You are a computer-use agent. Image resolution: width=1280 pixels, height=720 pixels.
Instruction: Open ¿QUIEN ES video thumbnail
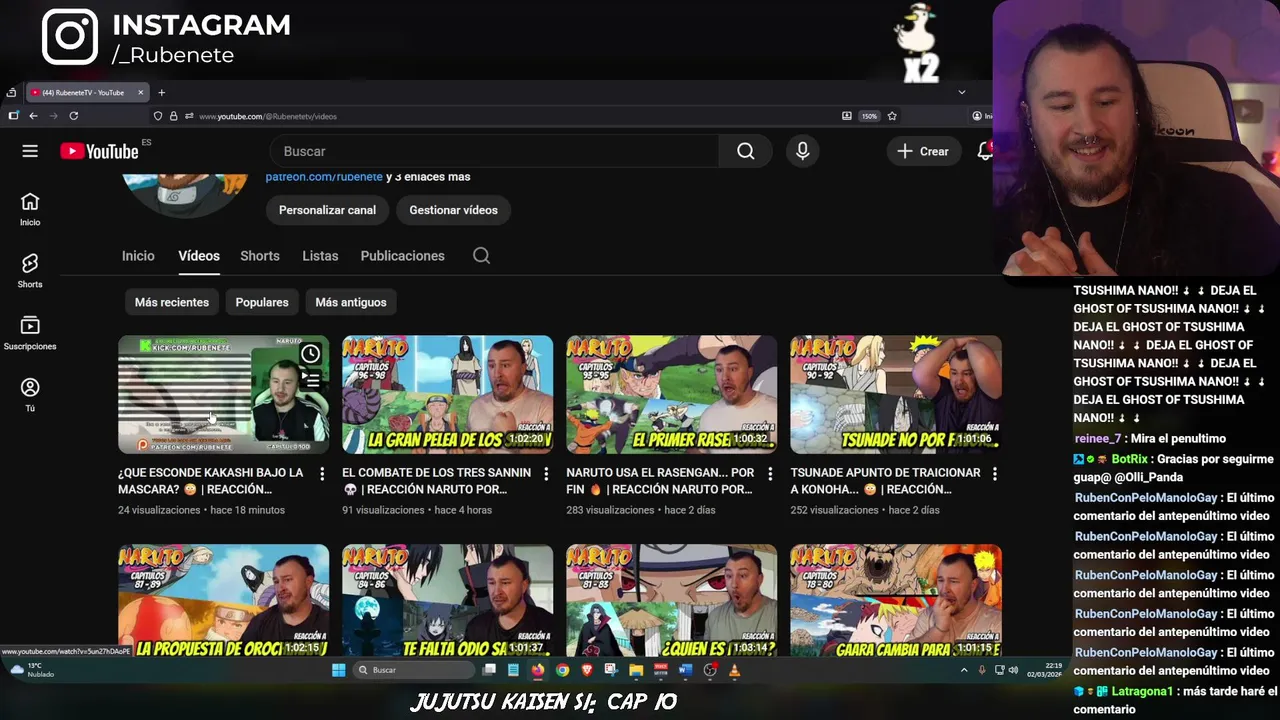pyautogui.click(x=671, y=600)
